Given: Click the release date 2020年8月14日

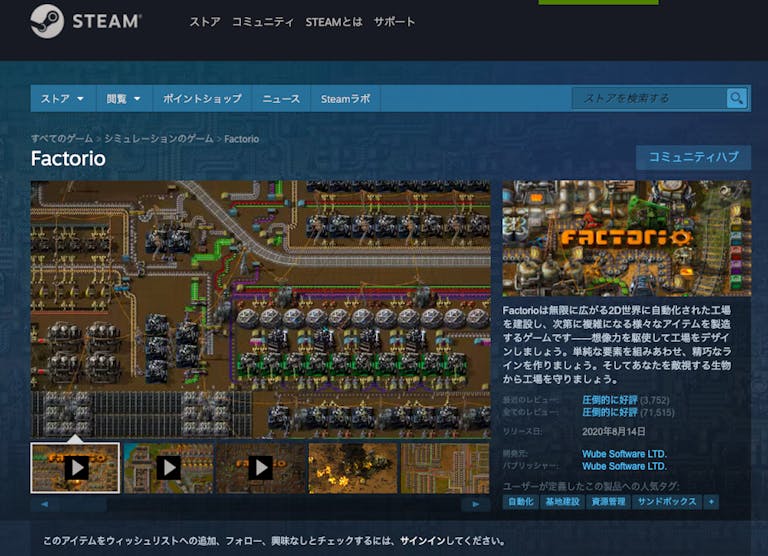Looking at the screenshot, I should [x=613, y=432].
